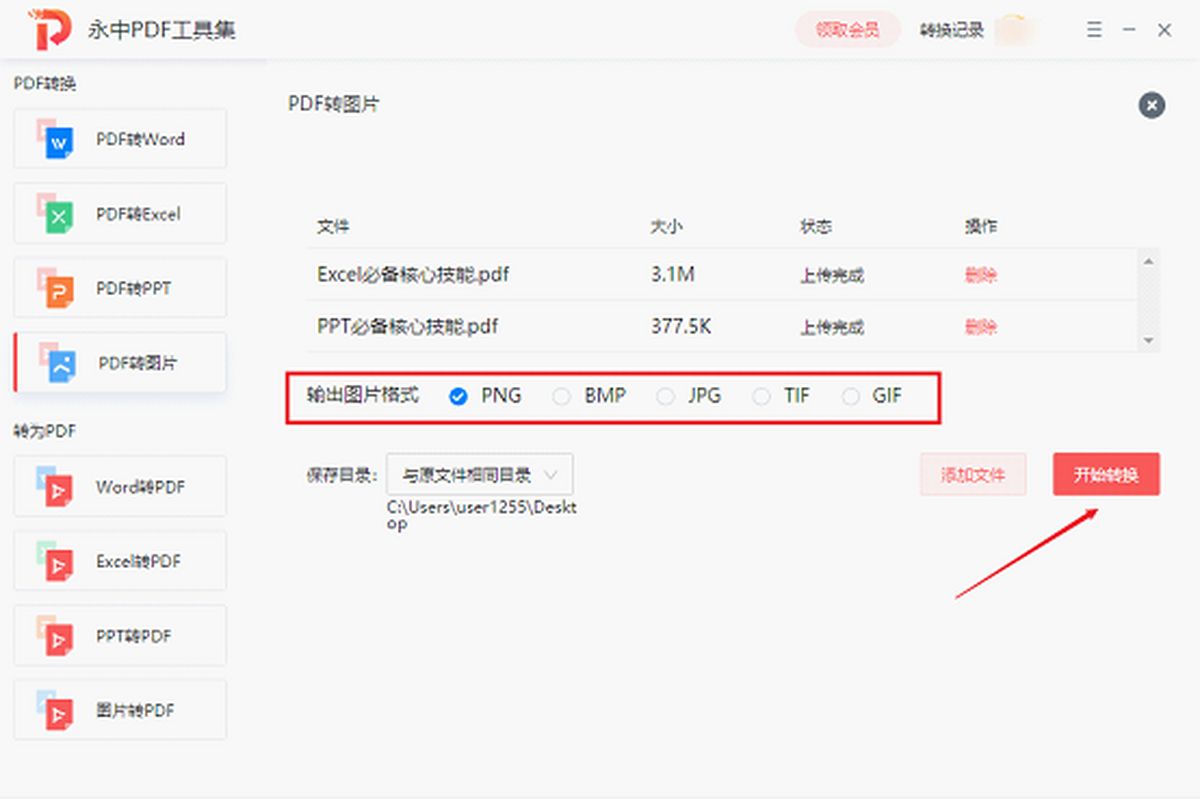Open the PDF转PPT tool icon

pos(57,288)
